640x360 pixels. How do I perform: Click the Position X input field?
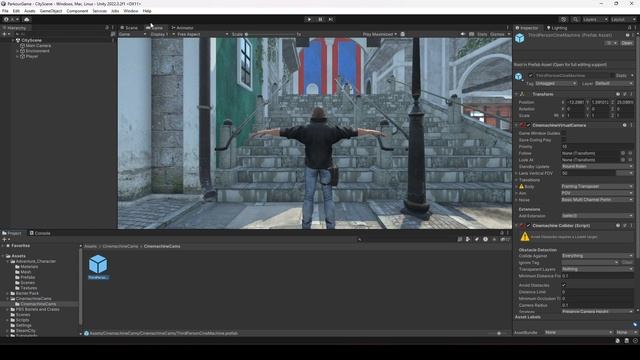point(576,102)
